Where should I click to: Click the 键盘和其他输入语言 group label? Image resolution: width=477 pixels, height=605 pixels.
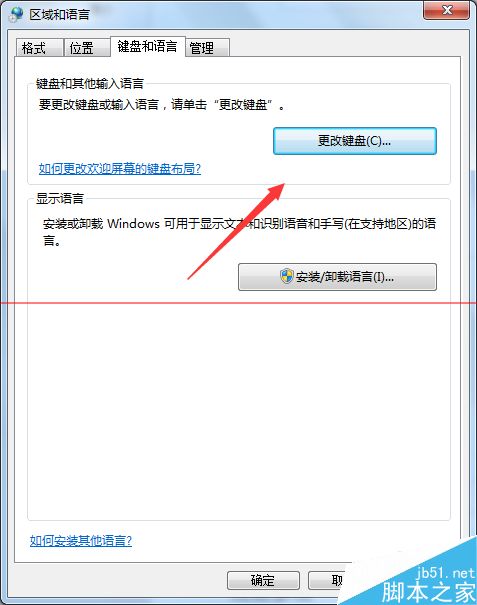pos(90,83)
